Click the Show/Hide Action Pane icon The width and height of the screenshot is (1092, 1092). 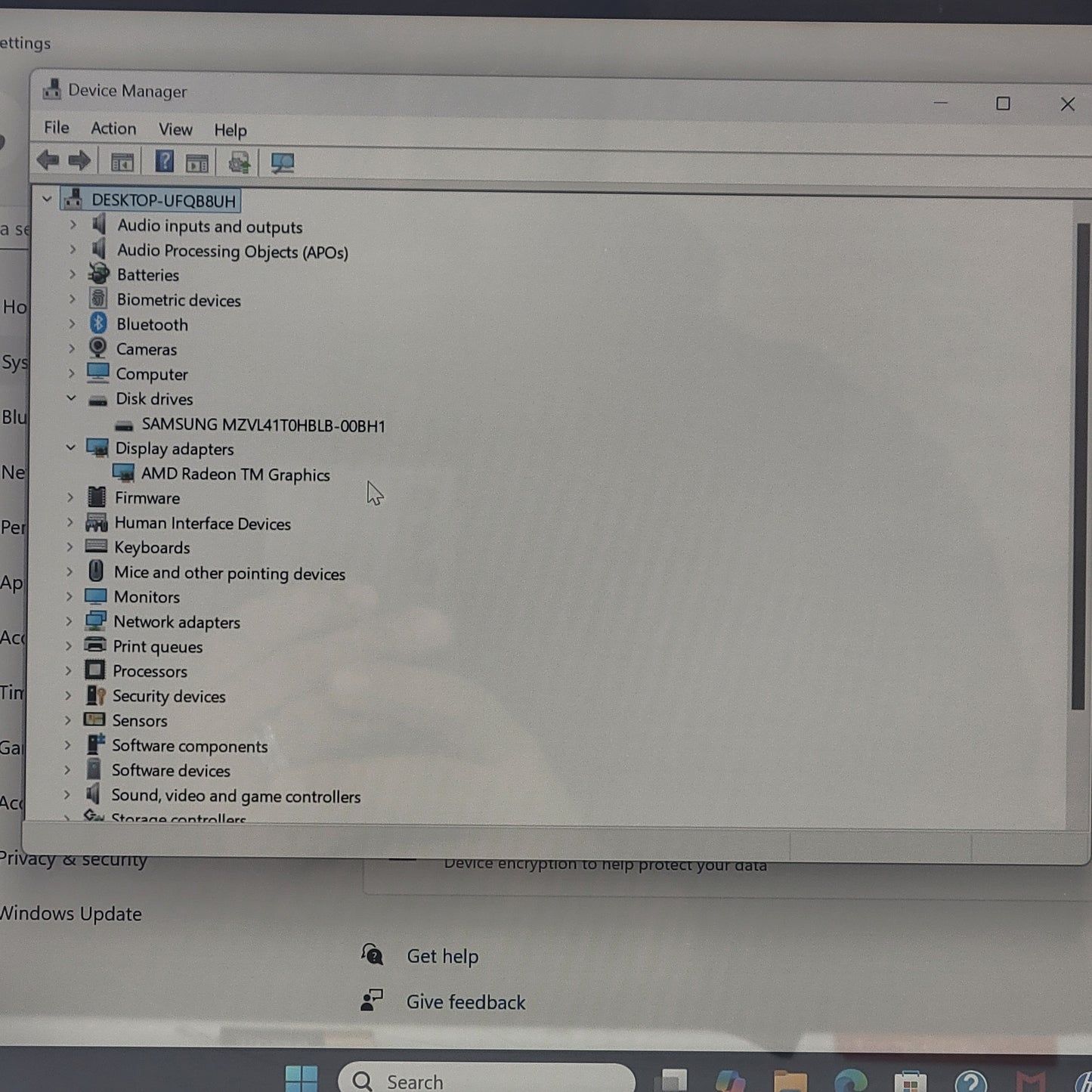(197, 161)
